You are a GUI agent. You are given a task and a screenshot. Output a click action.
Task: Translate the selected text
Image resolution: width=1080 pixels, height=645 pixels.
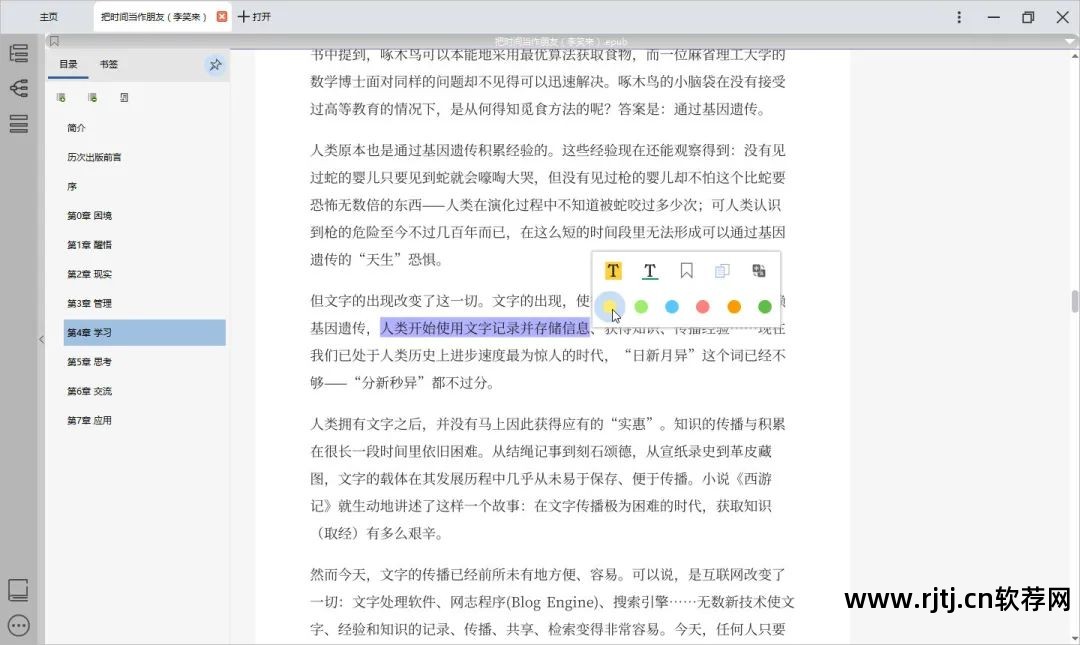click(x=758, y=270)
